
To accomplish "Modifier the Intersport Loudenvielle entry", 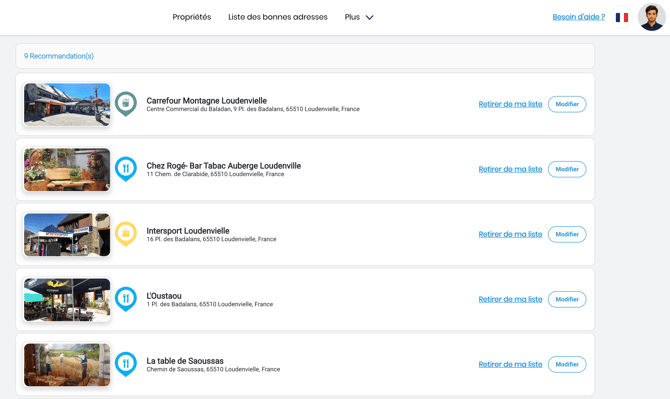I will [567, 234].
